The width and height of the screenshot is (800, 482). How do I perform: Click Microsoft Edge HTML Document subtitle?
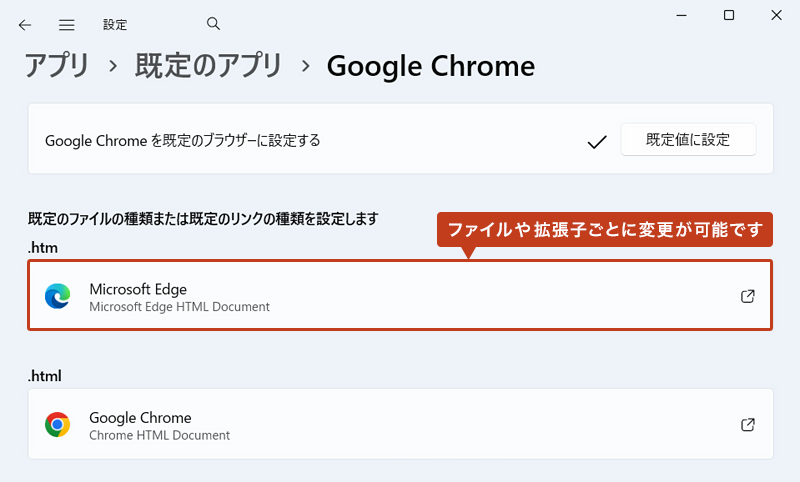(x=180, y=307)
